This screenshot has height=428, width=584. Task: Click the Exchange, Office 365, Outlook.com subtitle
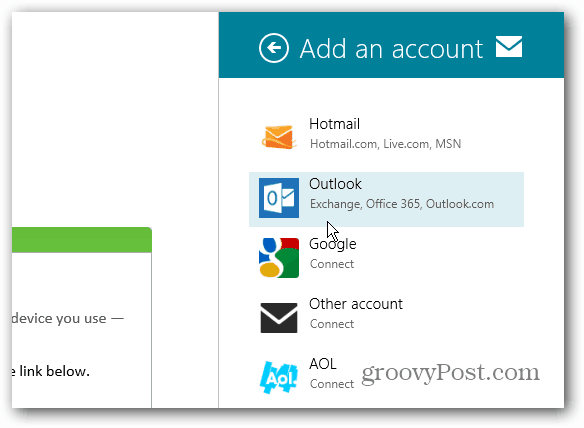coord(402,204)
